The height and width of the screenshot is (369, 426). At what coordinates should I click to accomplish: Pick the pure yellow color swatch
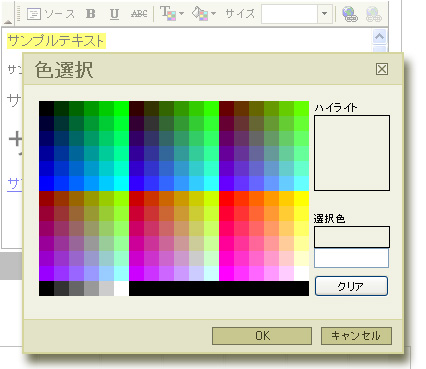[x=301, y=199]
